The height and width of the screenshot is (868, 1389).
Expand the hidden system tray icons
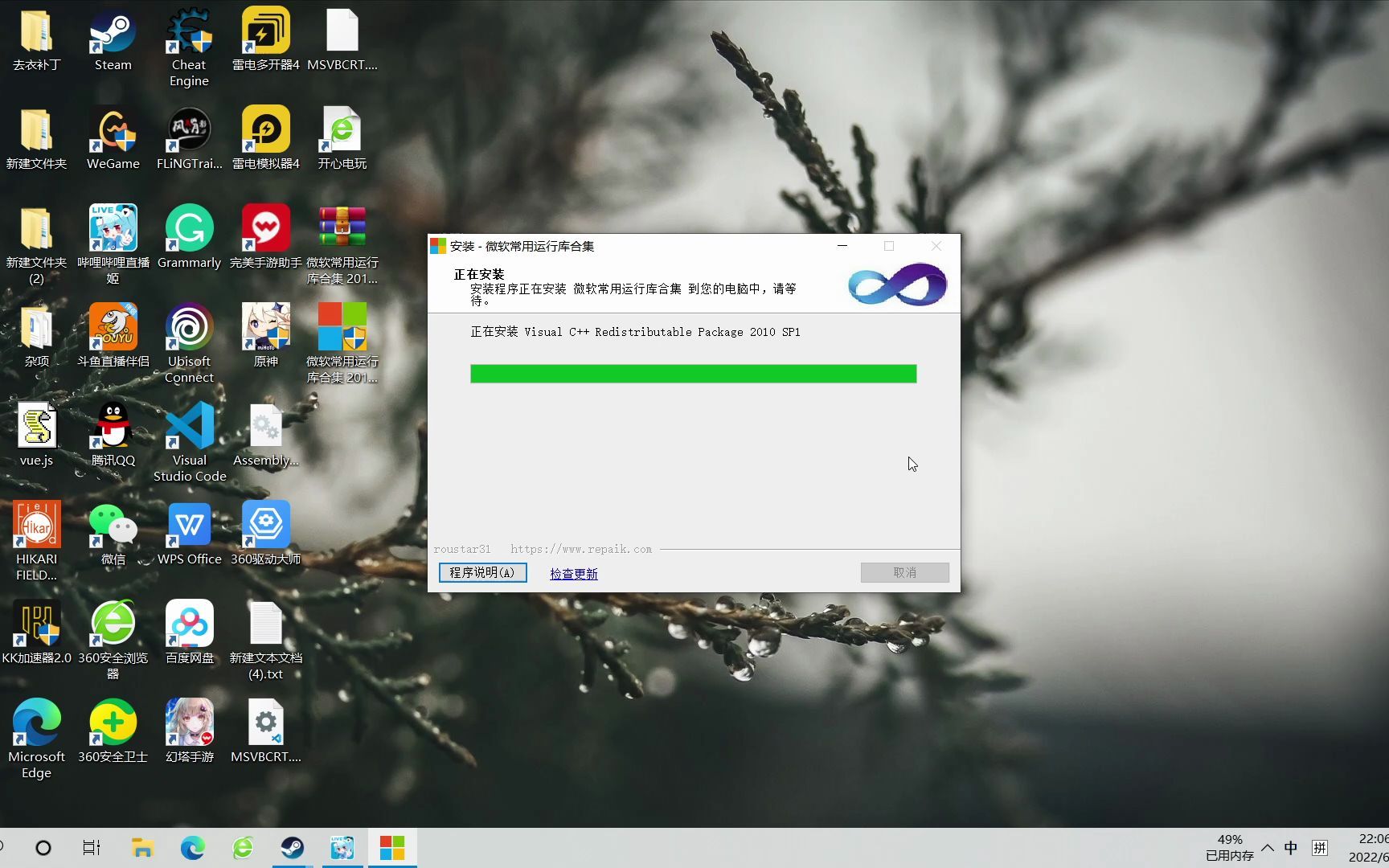[x=1268, y=848]
